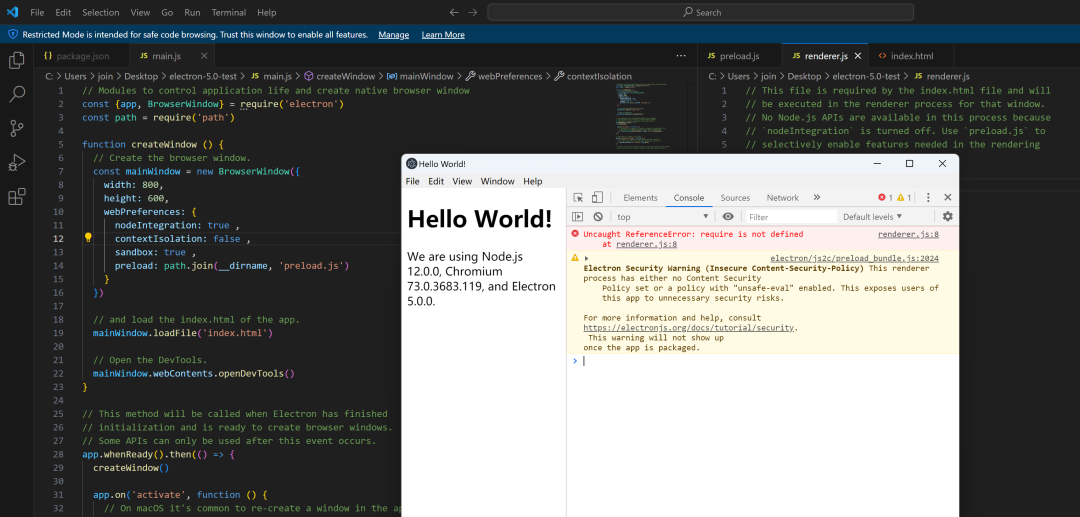This screenshot has height=517, width=1080.
Task: Open the electronjs.org security tutorial link
Action: click(x=690, y=328)
